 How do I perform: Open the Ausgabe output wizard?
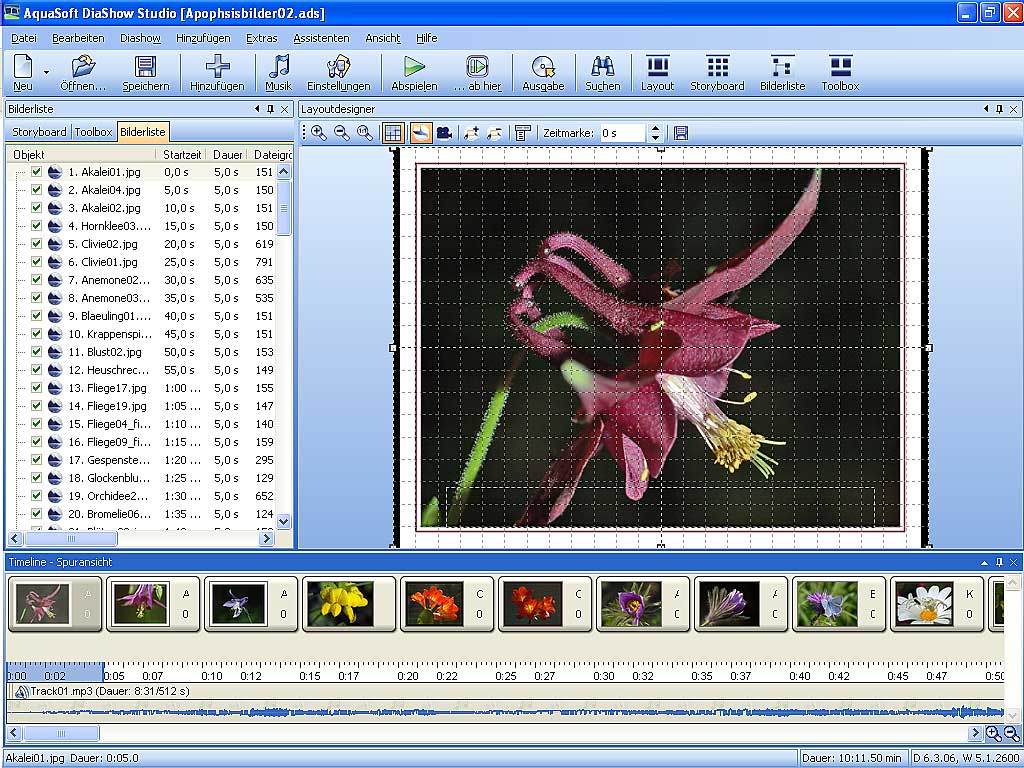pos(543,73)
